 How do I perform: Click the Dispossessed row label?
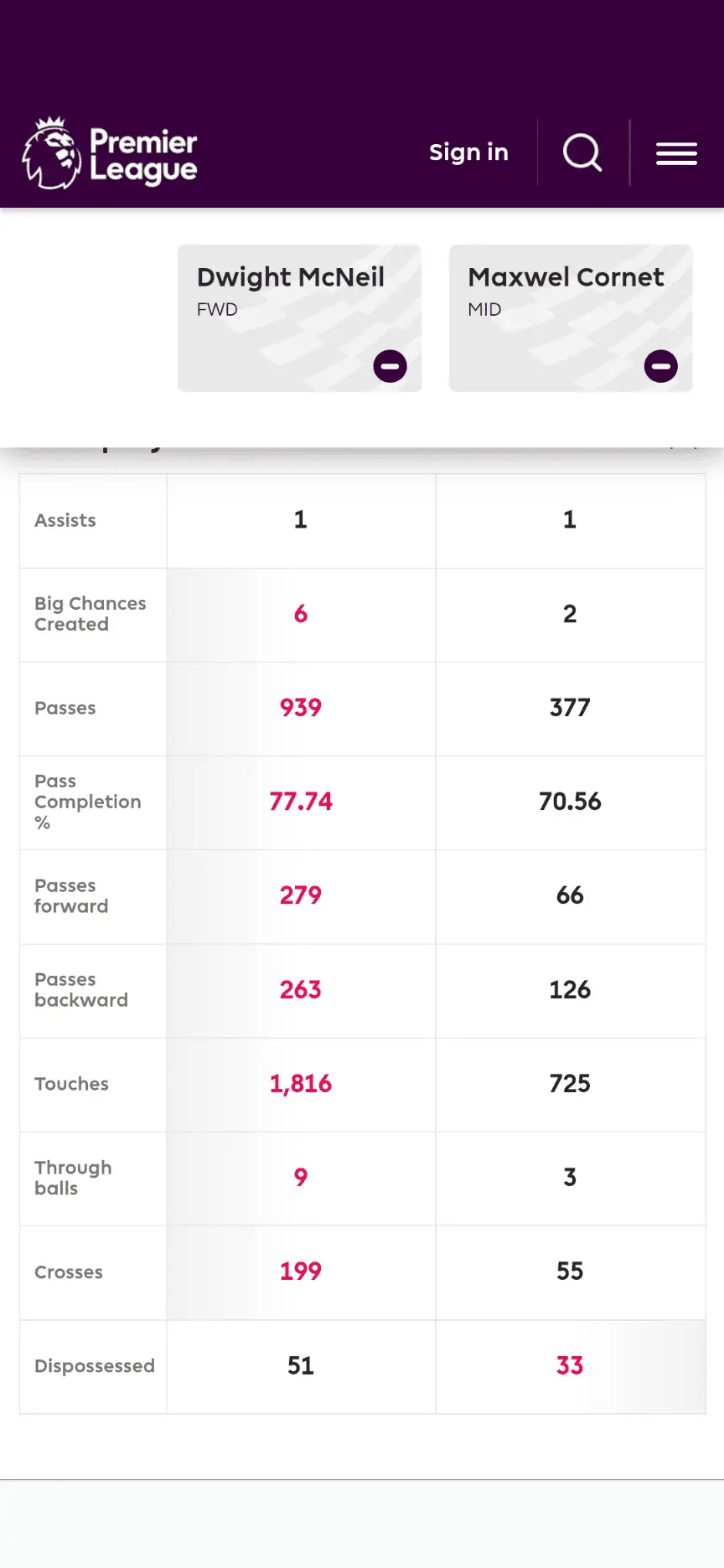[x=95, y=1366]
